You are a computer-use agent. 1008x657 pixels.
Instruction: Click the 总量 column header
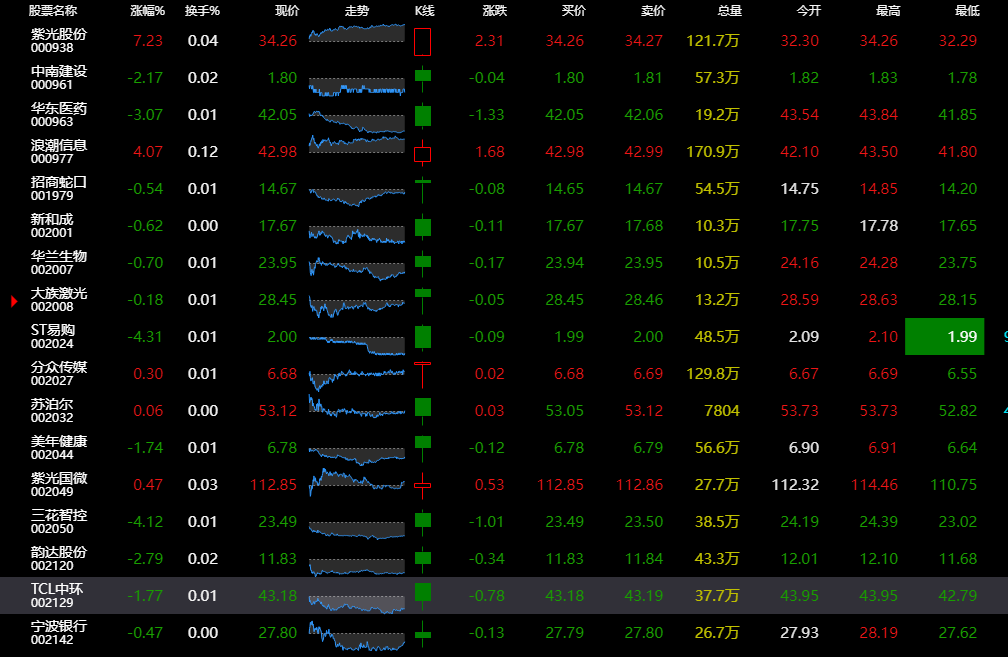(730, 11)
